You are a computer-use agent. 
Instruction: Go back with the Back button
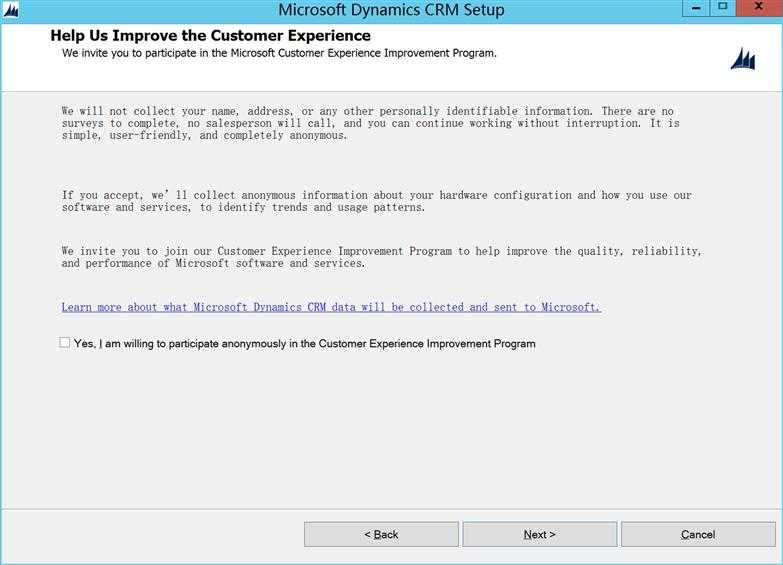pyautogui.click(x=381, y=535)
